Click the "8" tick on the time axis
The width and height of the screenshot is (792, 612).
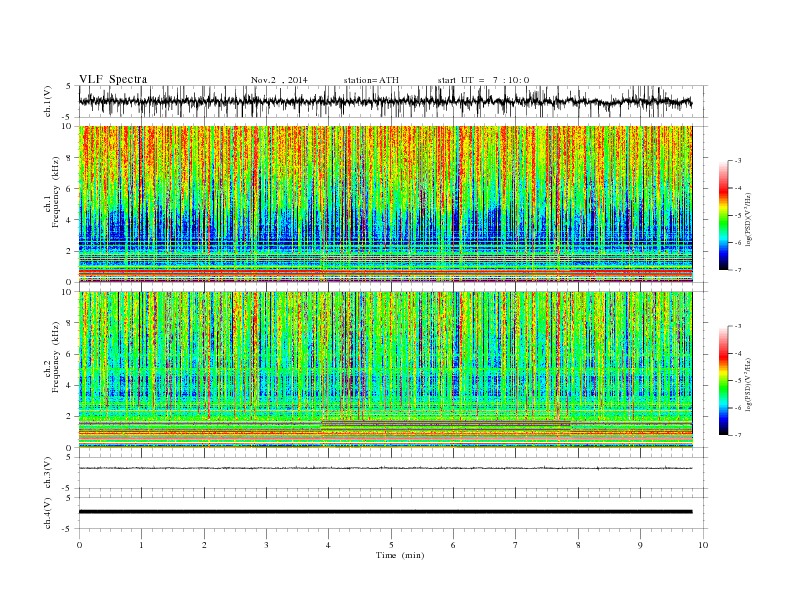(x=578, y=545)
